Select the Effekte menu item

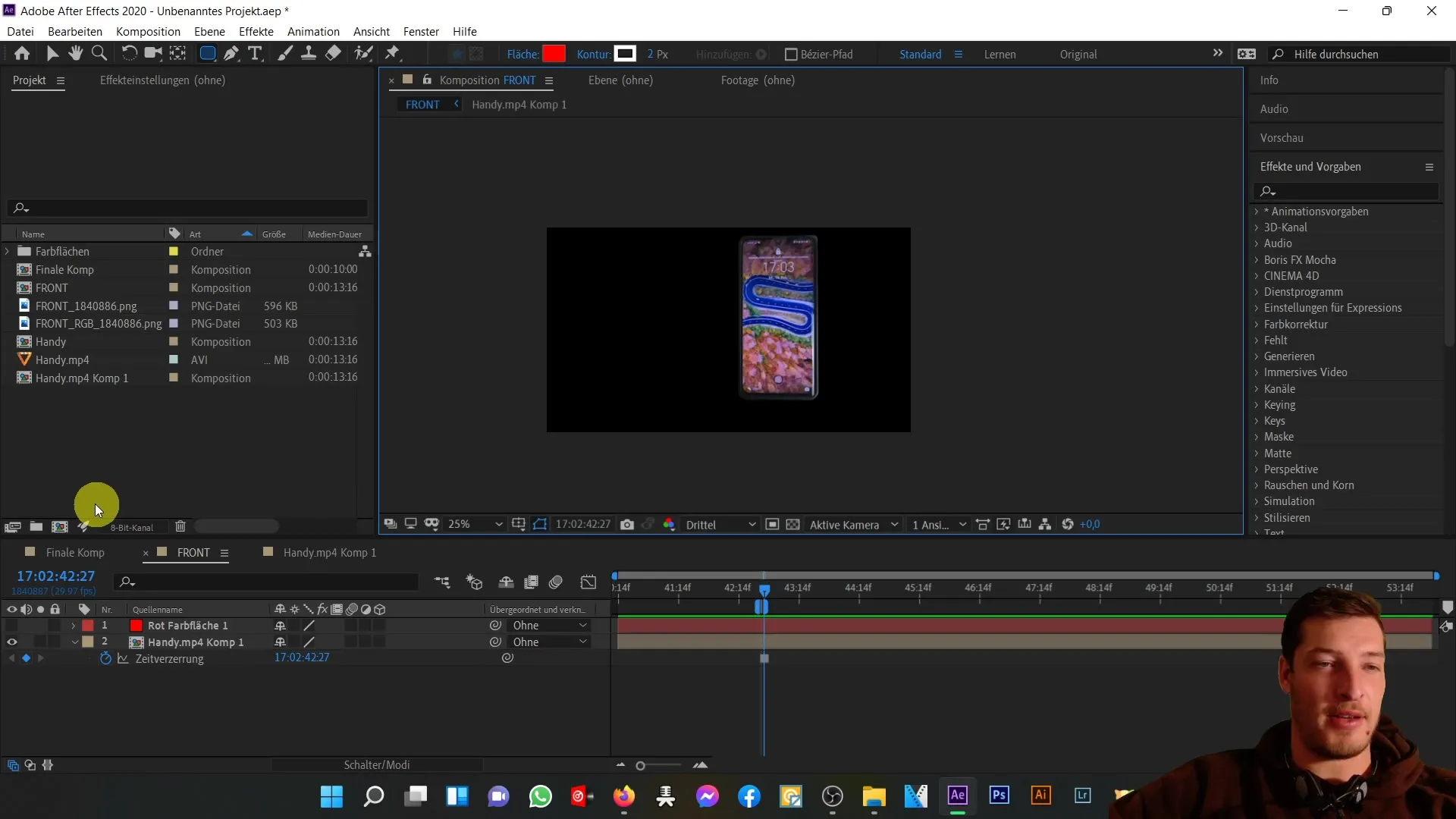pyautogui.click(x=256, y=31)
